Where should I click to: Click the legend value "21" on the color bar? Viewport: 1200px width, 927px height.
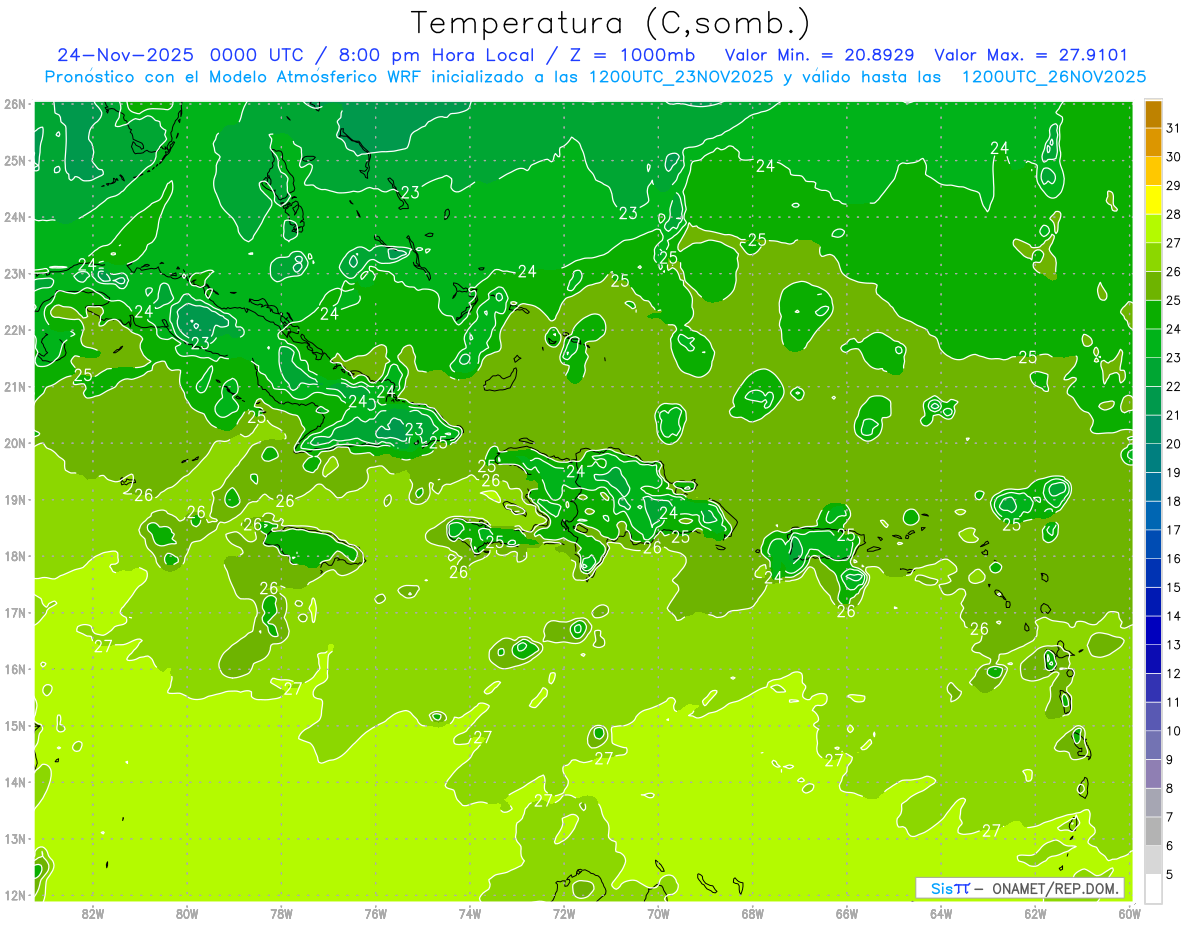point(1174,415)
